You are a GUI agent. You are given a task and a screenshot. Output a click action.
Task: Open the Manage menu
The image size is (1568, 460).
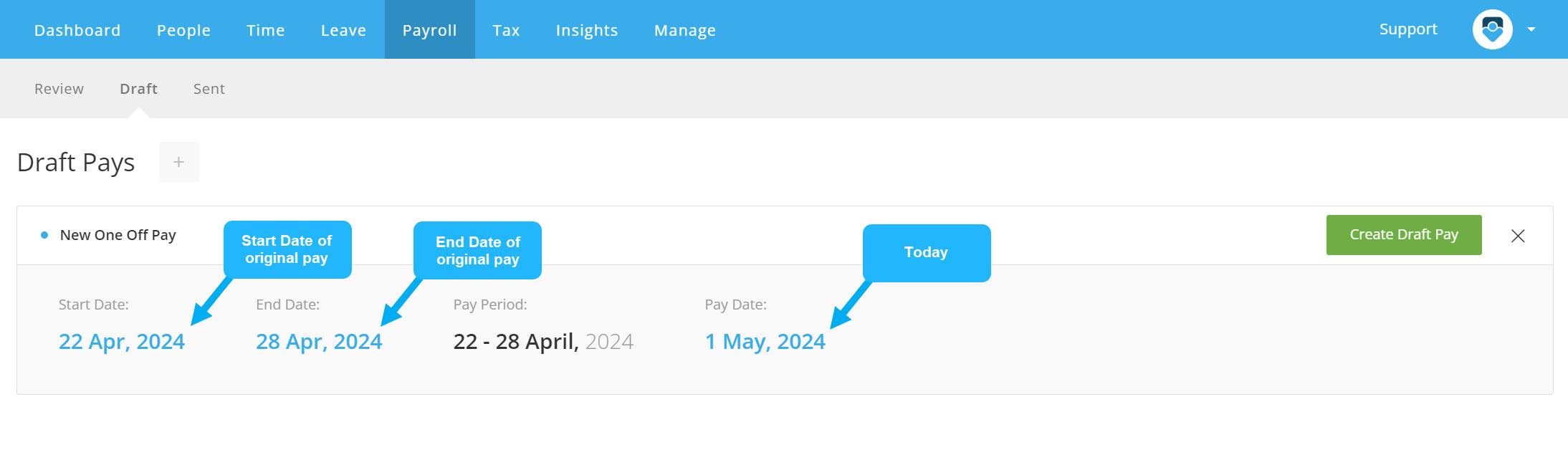pos(685,30)
